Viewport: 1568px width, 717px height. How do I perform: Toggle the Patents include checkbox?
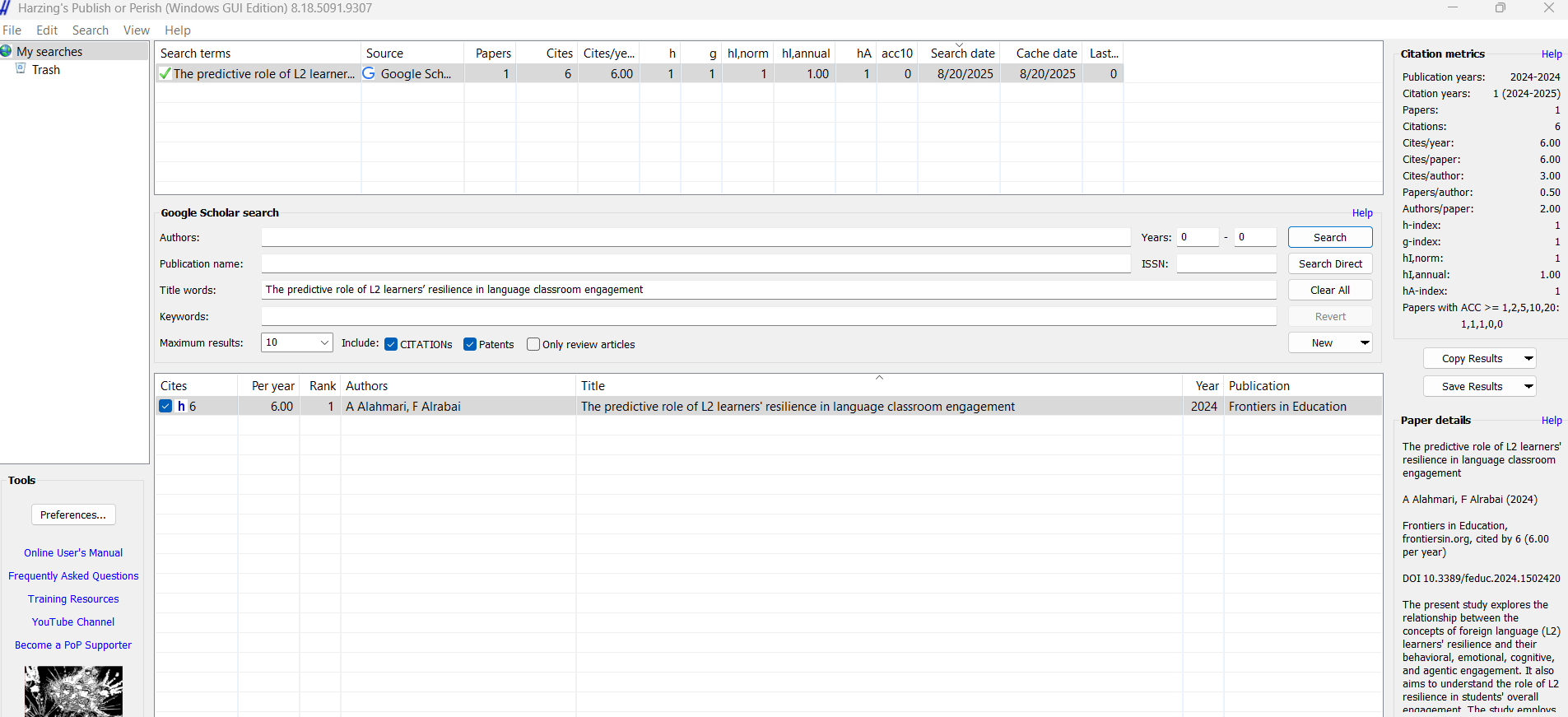pos(470,344)
